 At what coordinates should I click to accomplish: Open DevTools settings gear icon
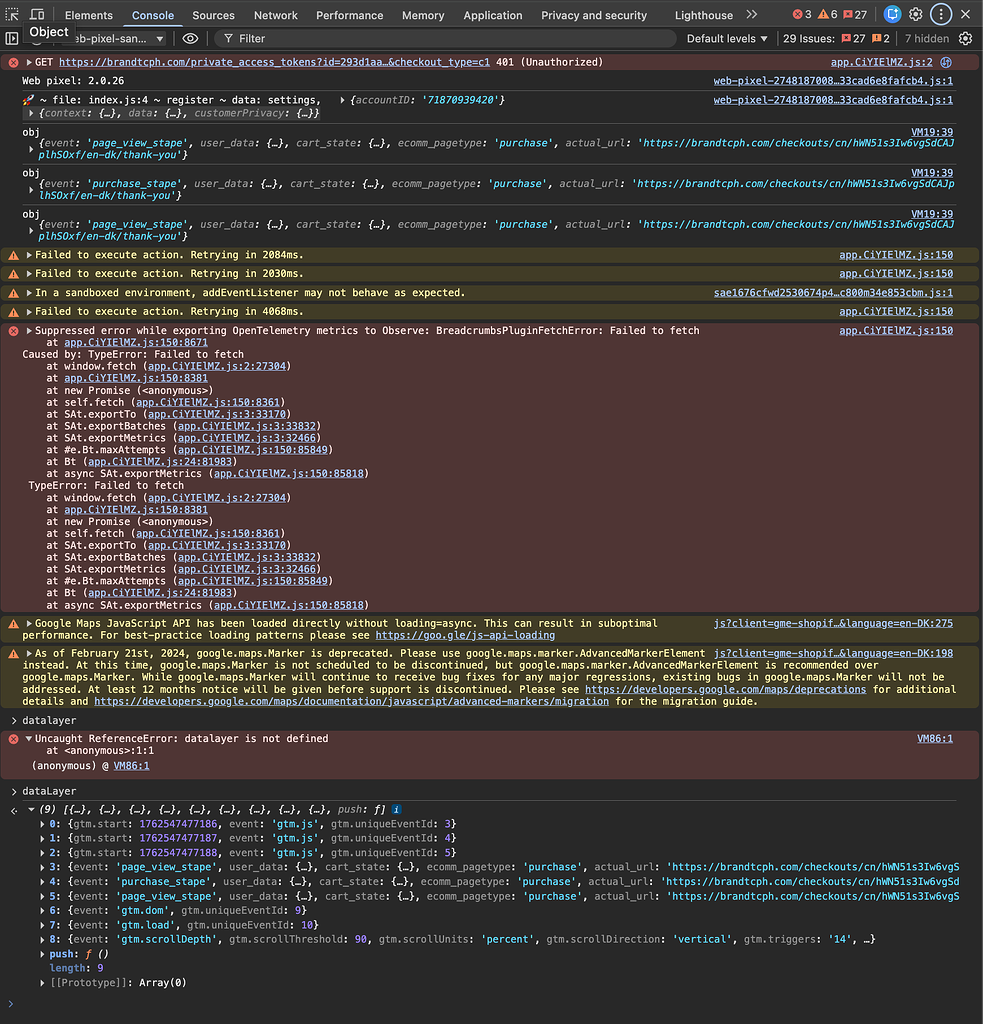point(916,15)
